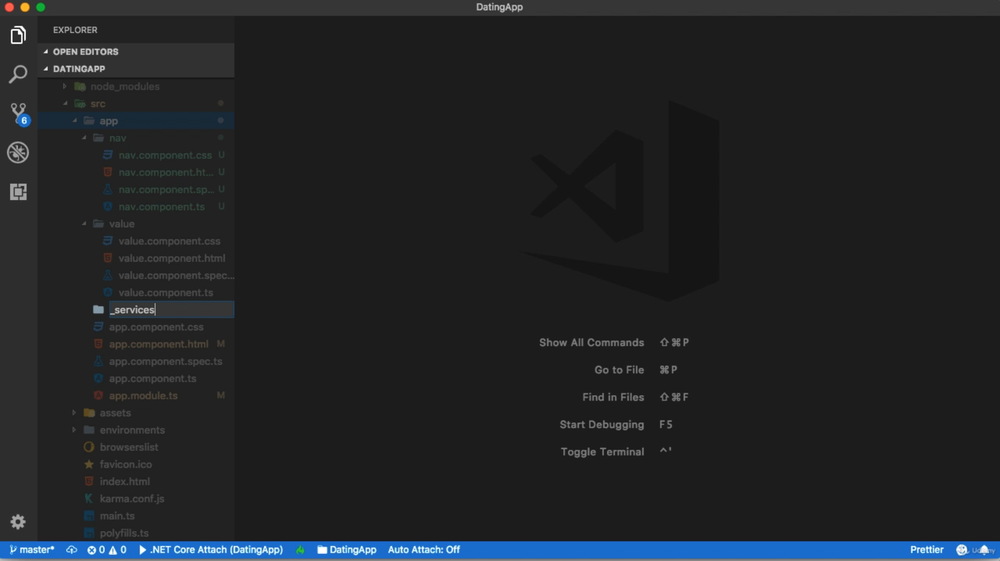
Task: Open the Manage gear icon
Action: [x=18, y=521]
